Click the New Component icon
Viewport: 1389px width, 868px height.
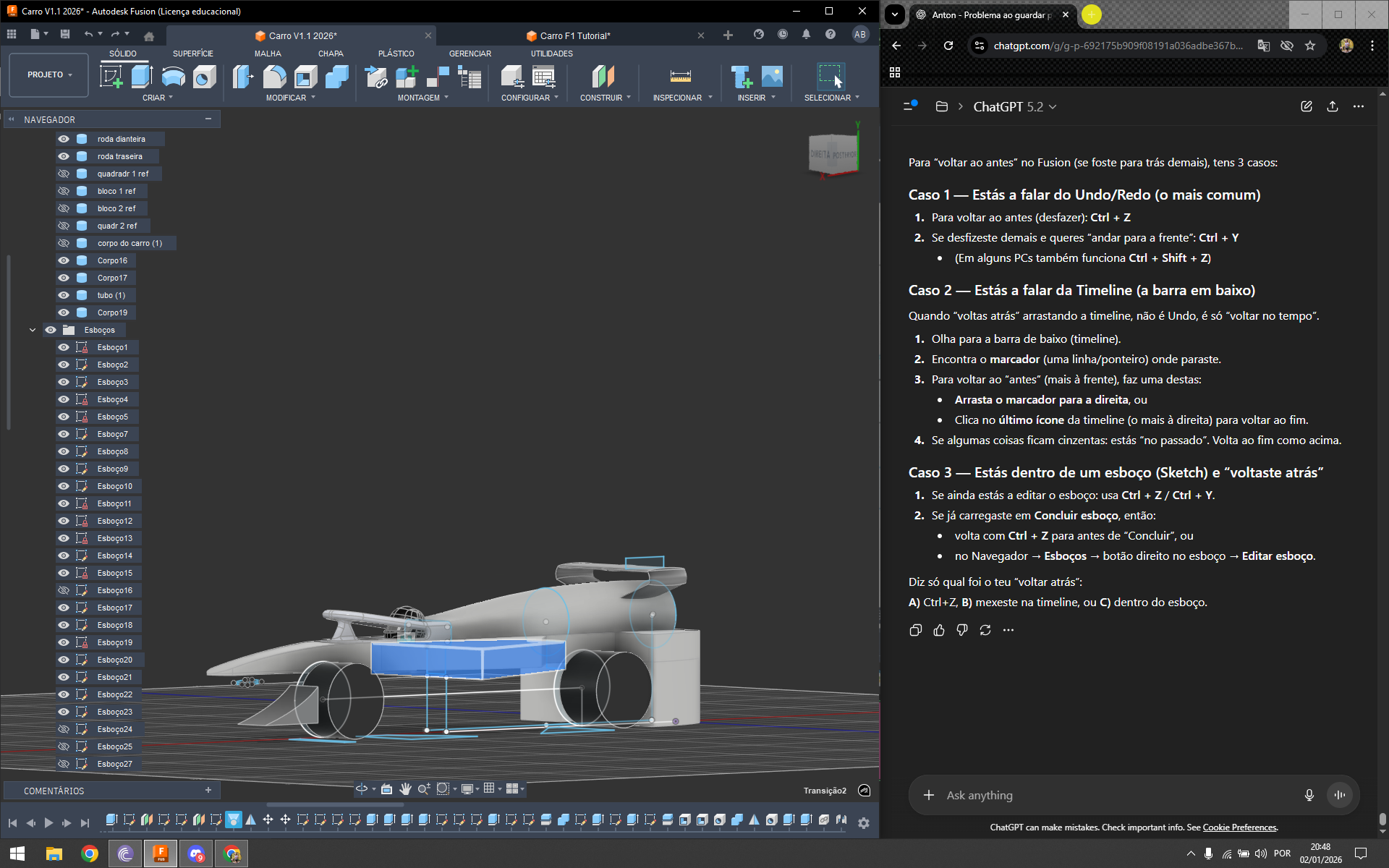tap(407, 76)
